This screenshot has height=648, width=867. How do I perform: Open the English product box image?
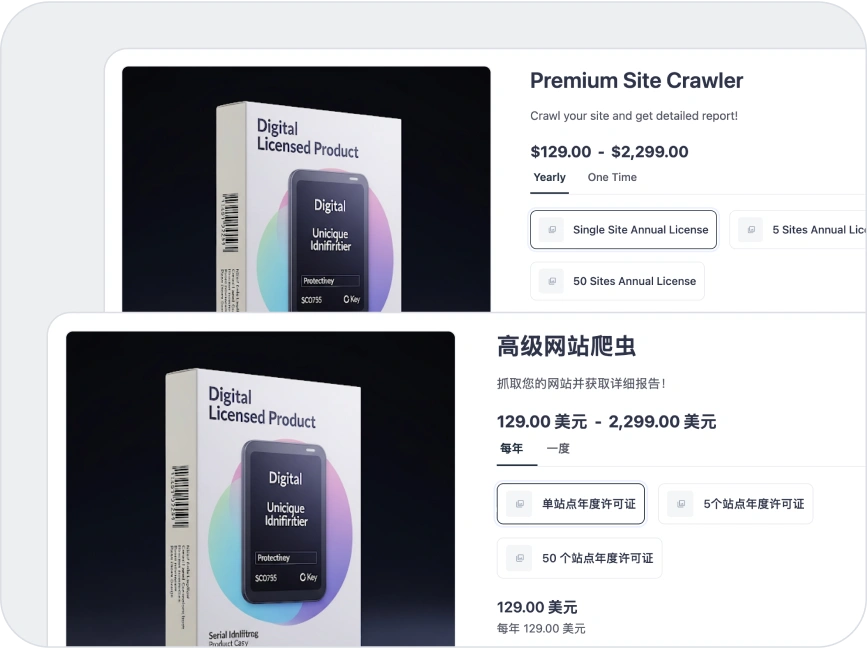click(306, 189)
